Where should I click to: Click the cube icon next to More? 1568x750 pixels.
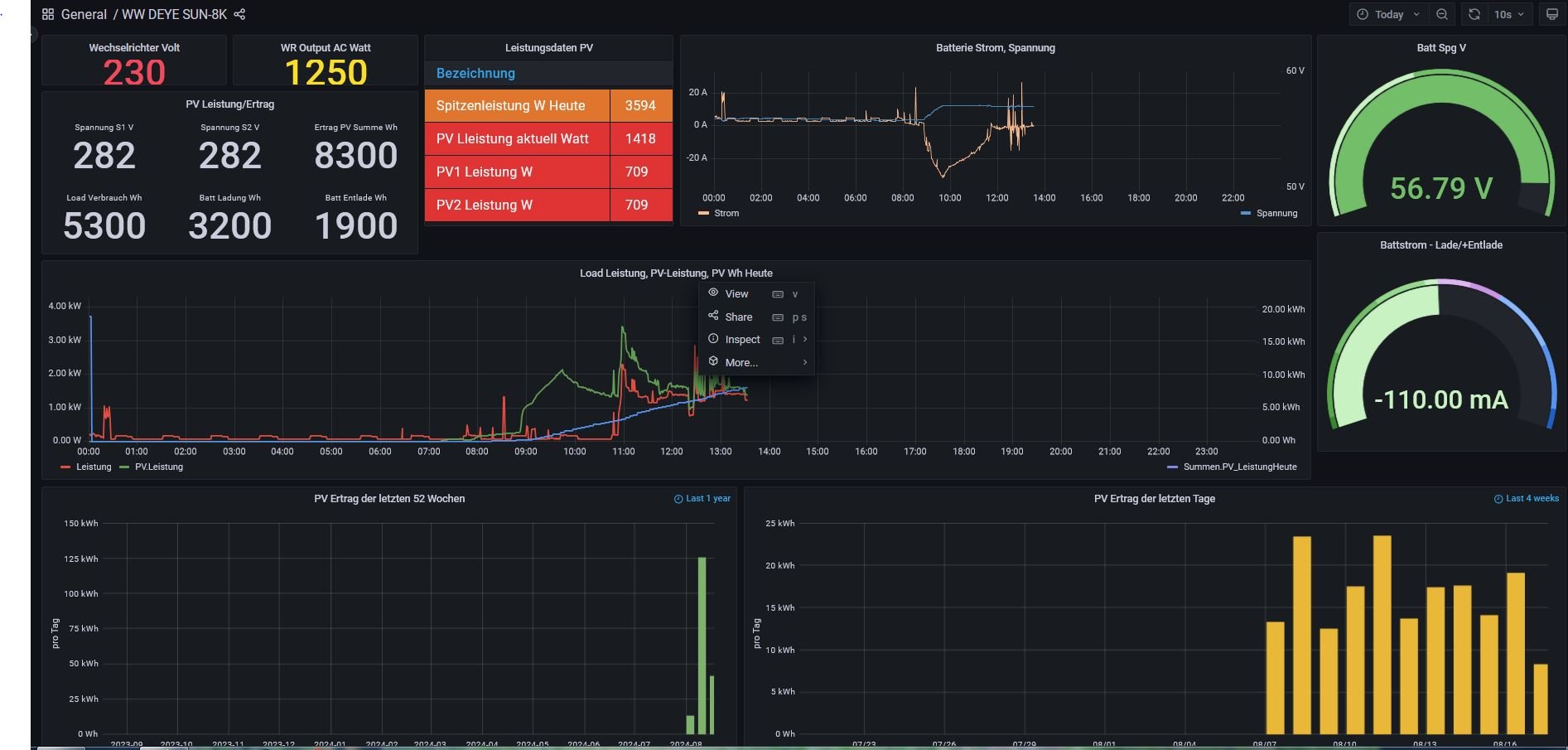click(x=713, y=362)
